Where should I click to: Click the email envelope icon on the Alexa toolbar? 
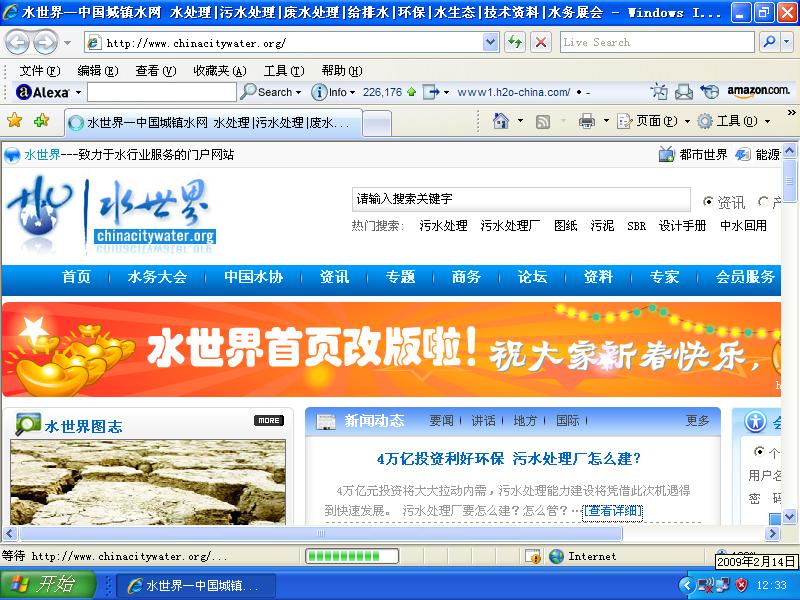point(682,91)
